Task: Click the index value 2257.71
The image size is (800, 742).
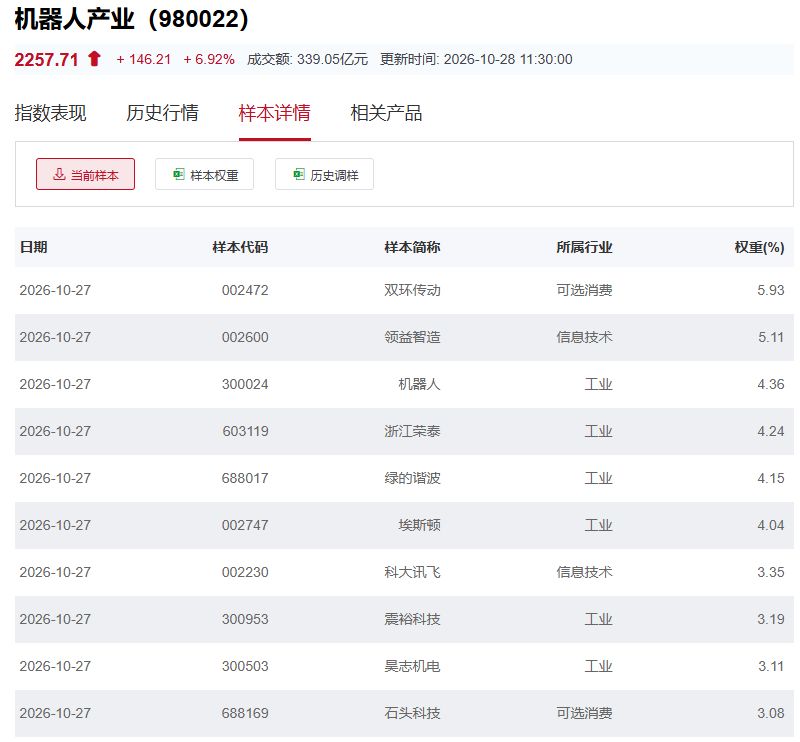Action: pyautogui.click(x=46, y=59)
